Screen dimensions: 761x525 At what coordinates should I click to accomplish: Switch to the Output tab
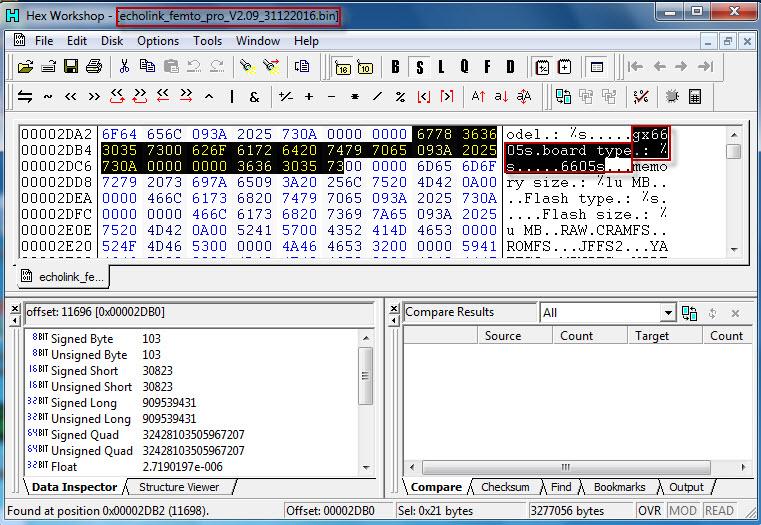(686, 487)
